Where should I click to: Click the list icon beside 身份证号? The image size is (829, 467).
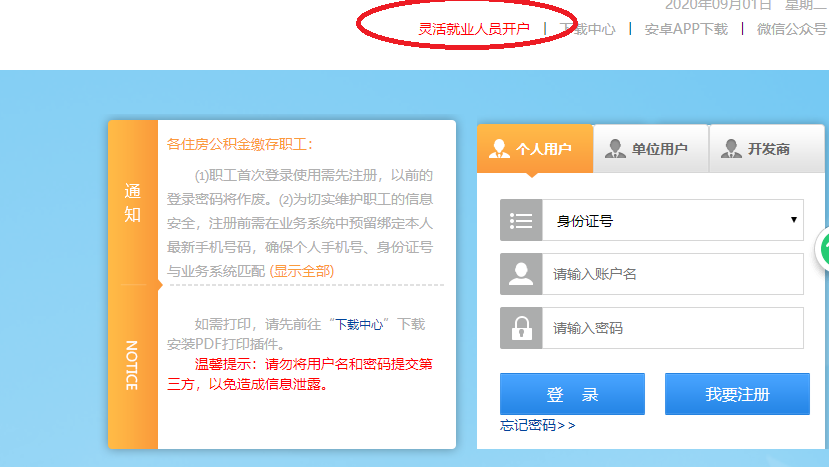pos(521,220)
